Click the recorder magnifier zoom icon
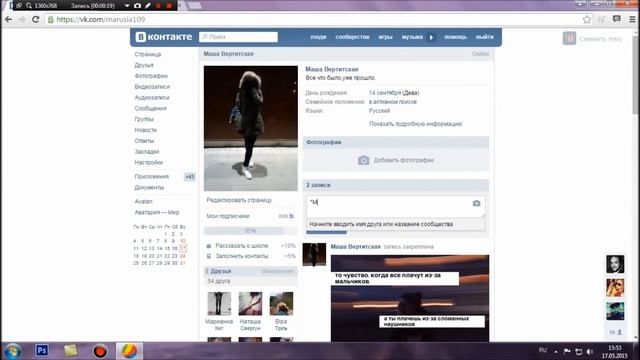Image resolution: width=640 pixels, height=360 pixels. [x=29, y=6]
